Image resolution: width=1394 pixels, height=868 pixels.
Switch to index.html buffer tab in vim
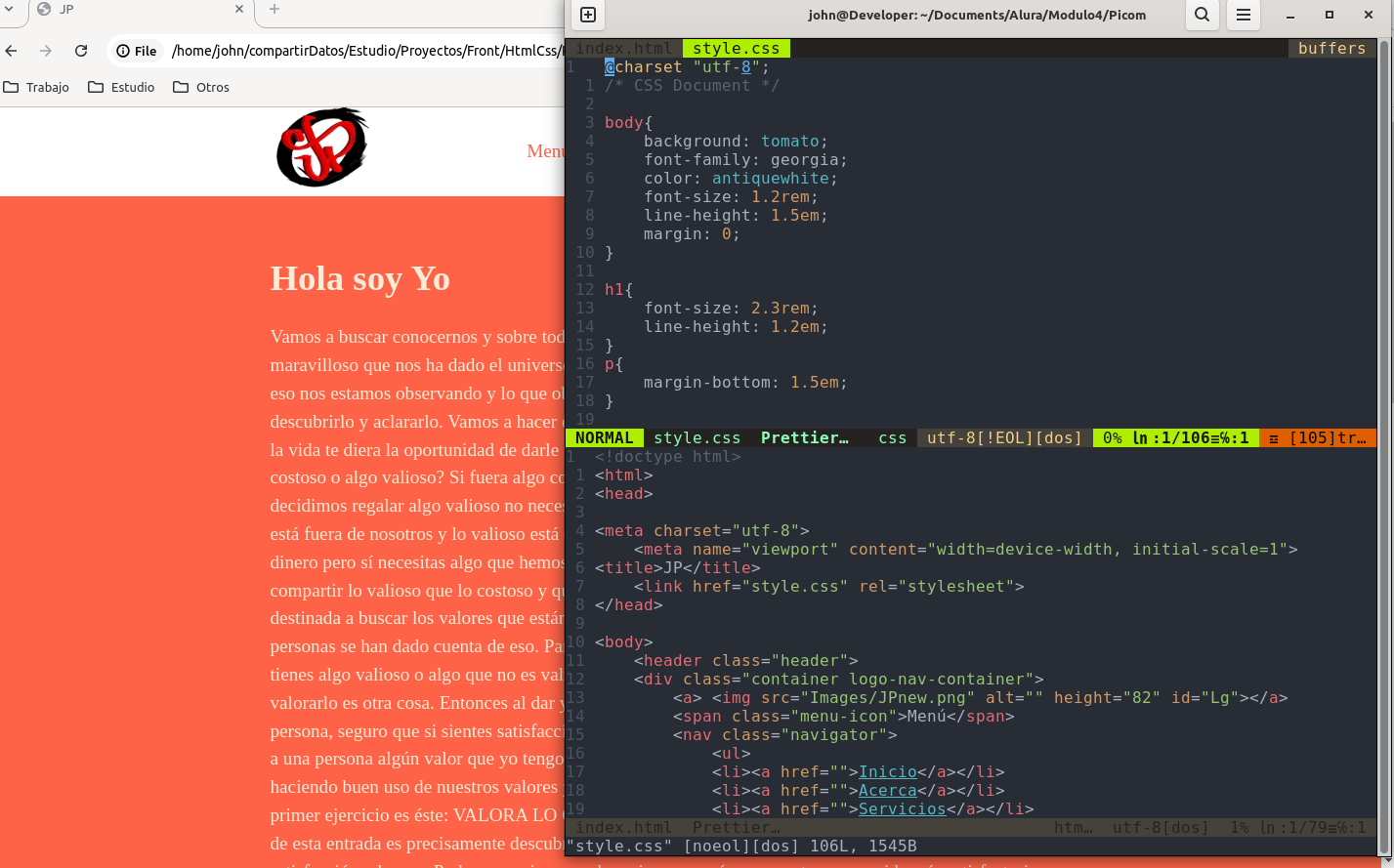tap(624, 48)
